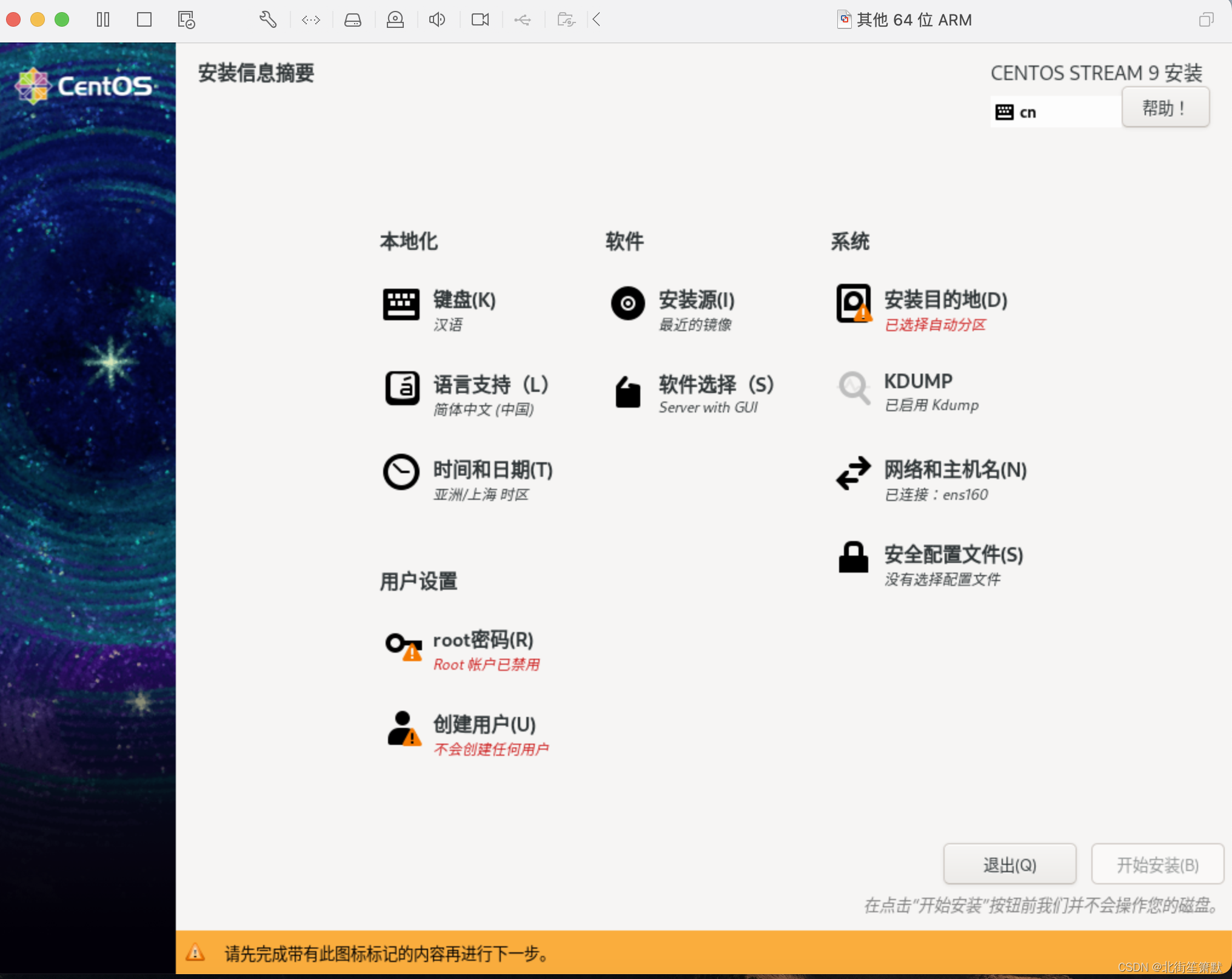Click the shared folders icon in toolbar
The image size is (1232, 979).
566,20
